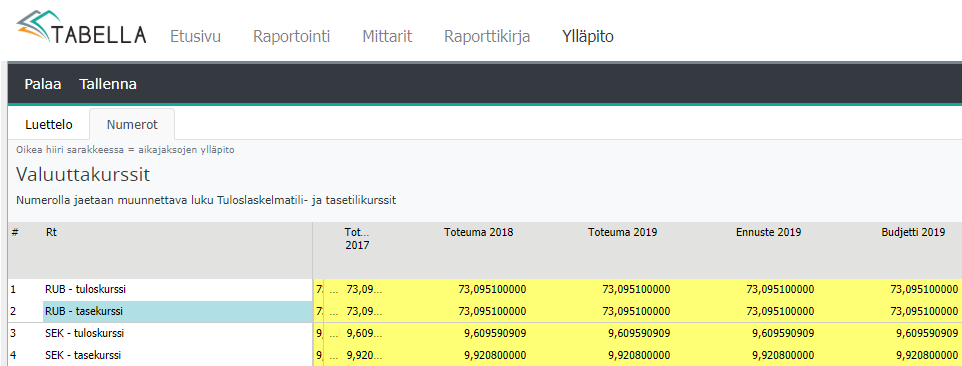Screen dimensions: 962x366
Task: Click the Budjetti 2019 column header
Action: point(912,232)
